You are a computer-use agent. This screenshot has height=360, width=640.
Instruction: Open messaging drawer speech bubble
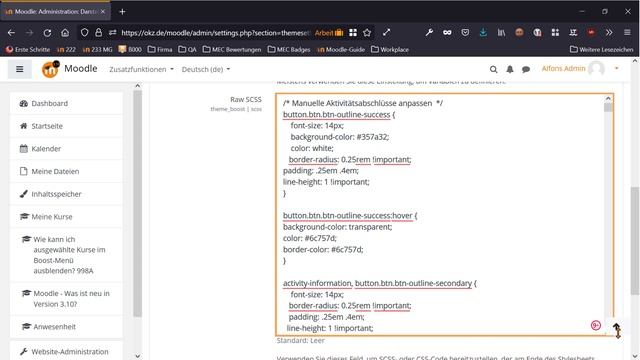526,69
